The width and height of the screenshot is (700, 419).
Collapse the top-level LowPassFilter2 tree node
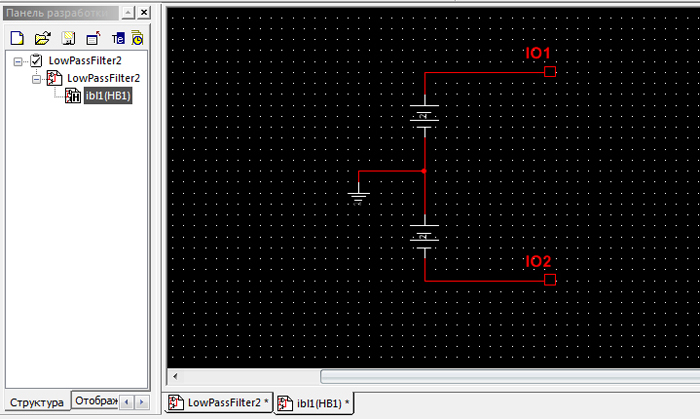click(18, 62)
